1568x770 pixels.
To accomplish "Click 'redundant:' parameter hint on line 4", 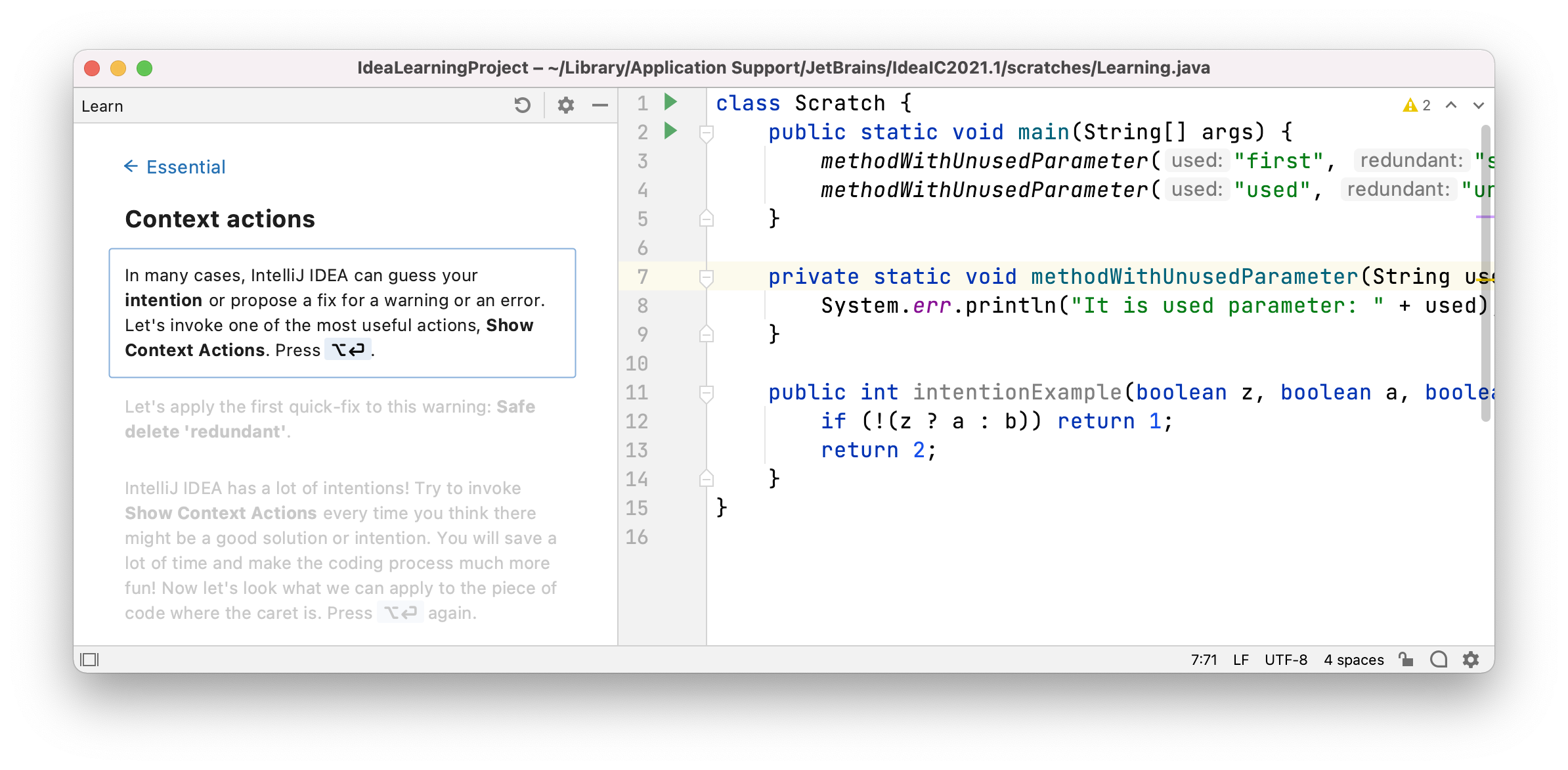I will pyautogui.click(x=1398, y=189).
